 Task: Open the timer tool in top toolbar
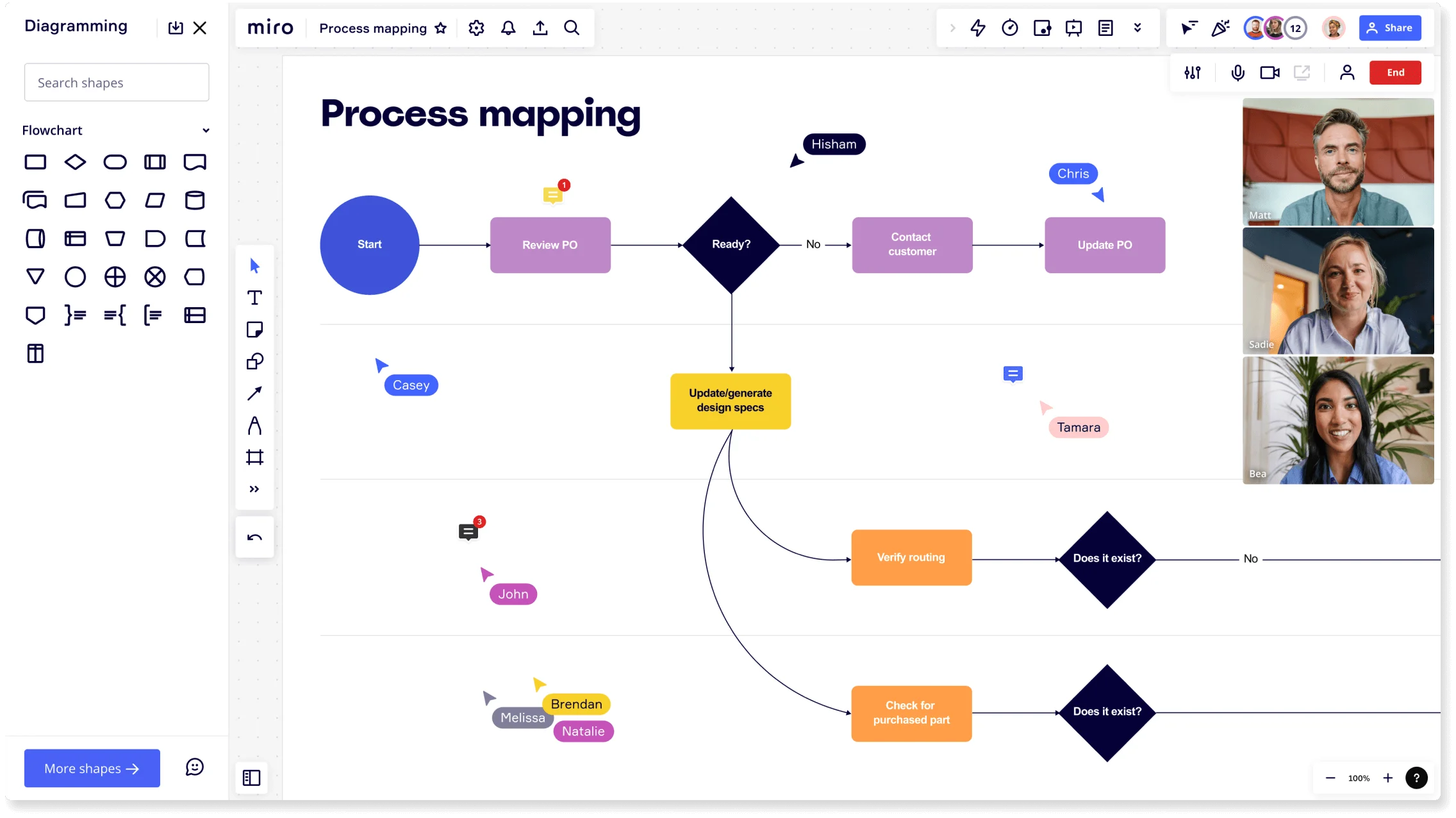[x=1009, y=27]
